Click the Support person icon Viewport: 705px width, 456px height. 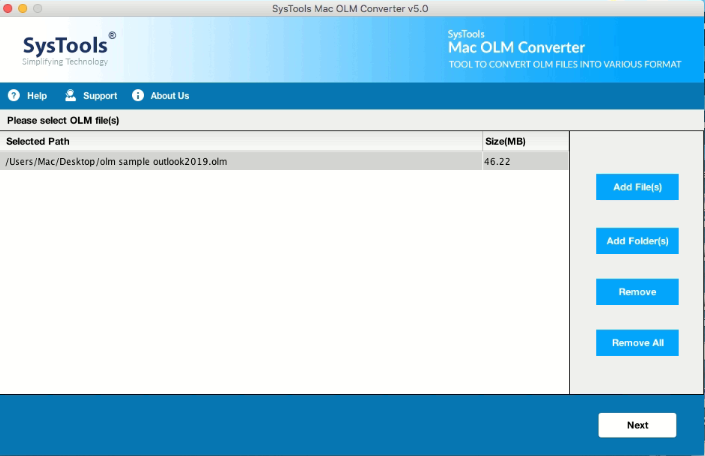click(x=71, y=95)
